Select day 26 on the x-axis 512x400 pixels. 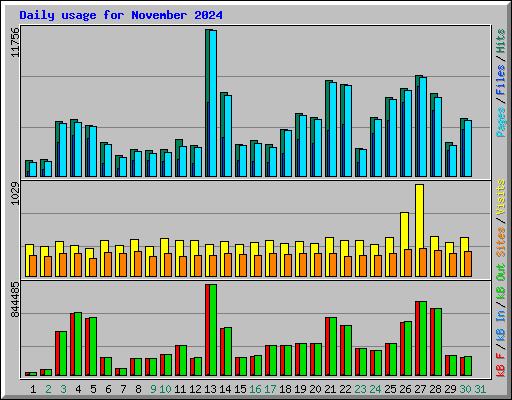[405, 389]
